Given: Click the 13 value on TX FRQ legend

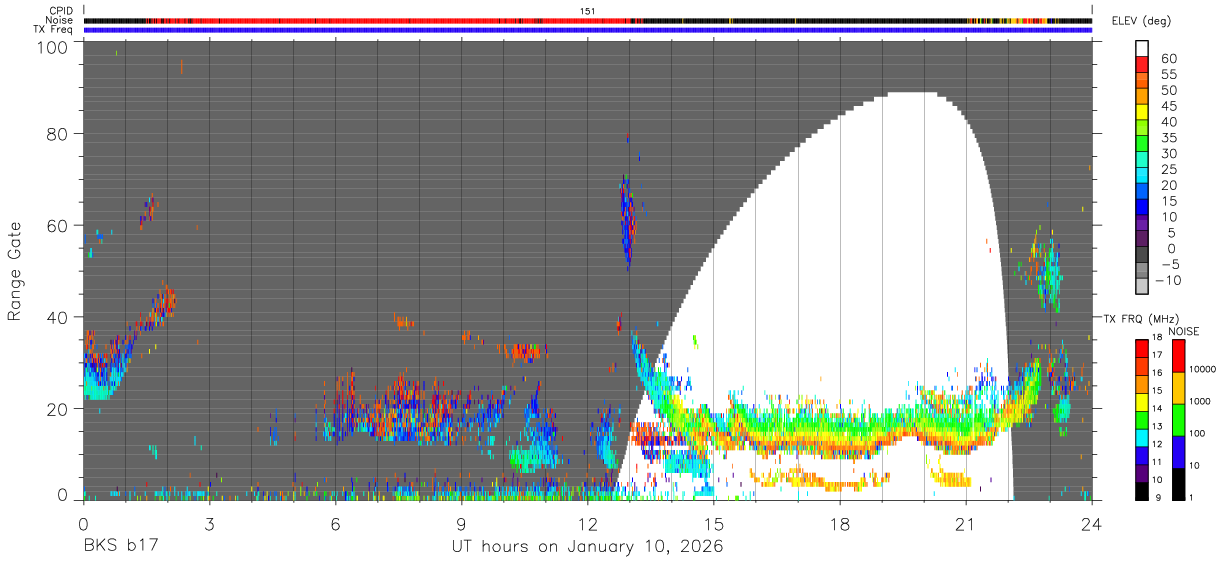Looking at the screenshot, I should [x=1159, y=426].
